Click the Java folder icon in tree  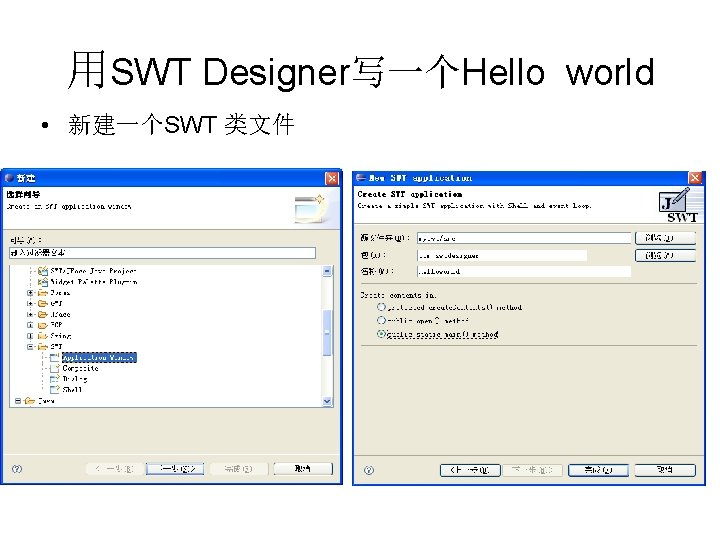(x=30, y=401)
